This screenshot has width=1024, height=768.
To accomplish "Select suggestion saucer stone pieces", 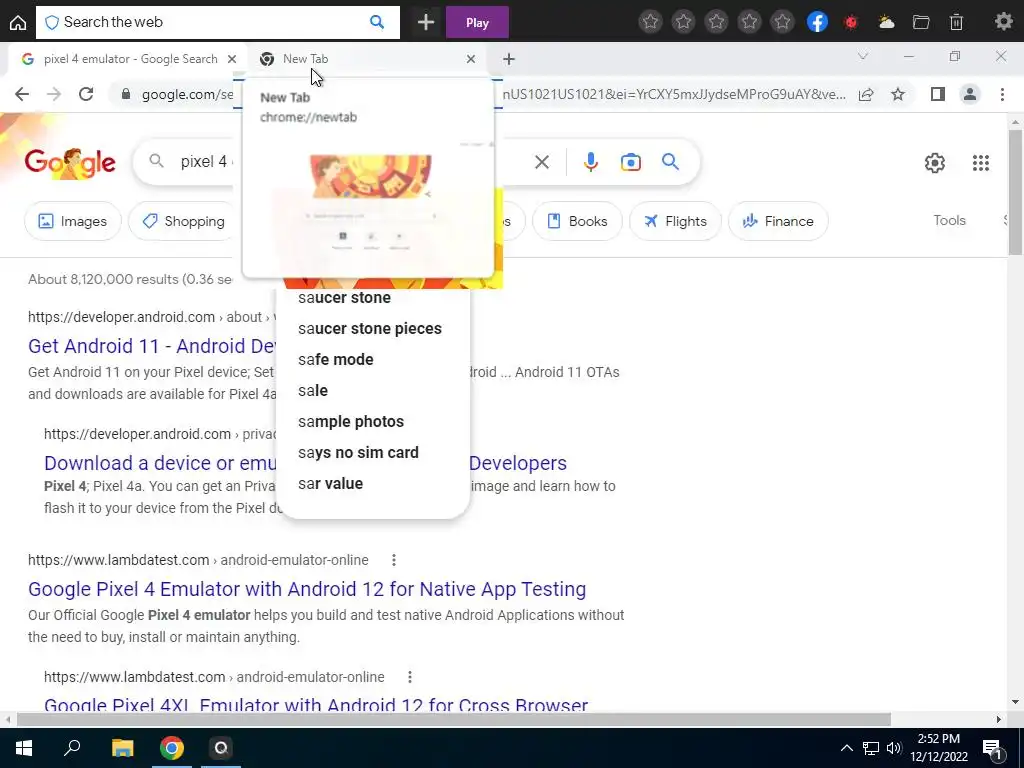I will tap(370, 328).
